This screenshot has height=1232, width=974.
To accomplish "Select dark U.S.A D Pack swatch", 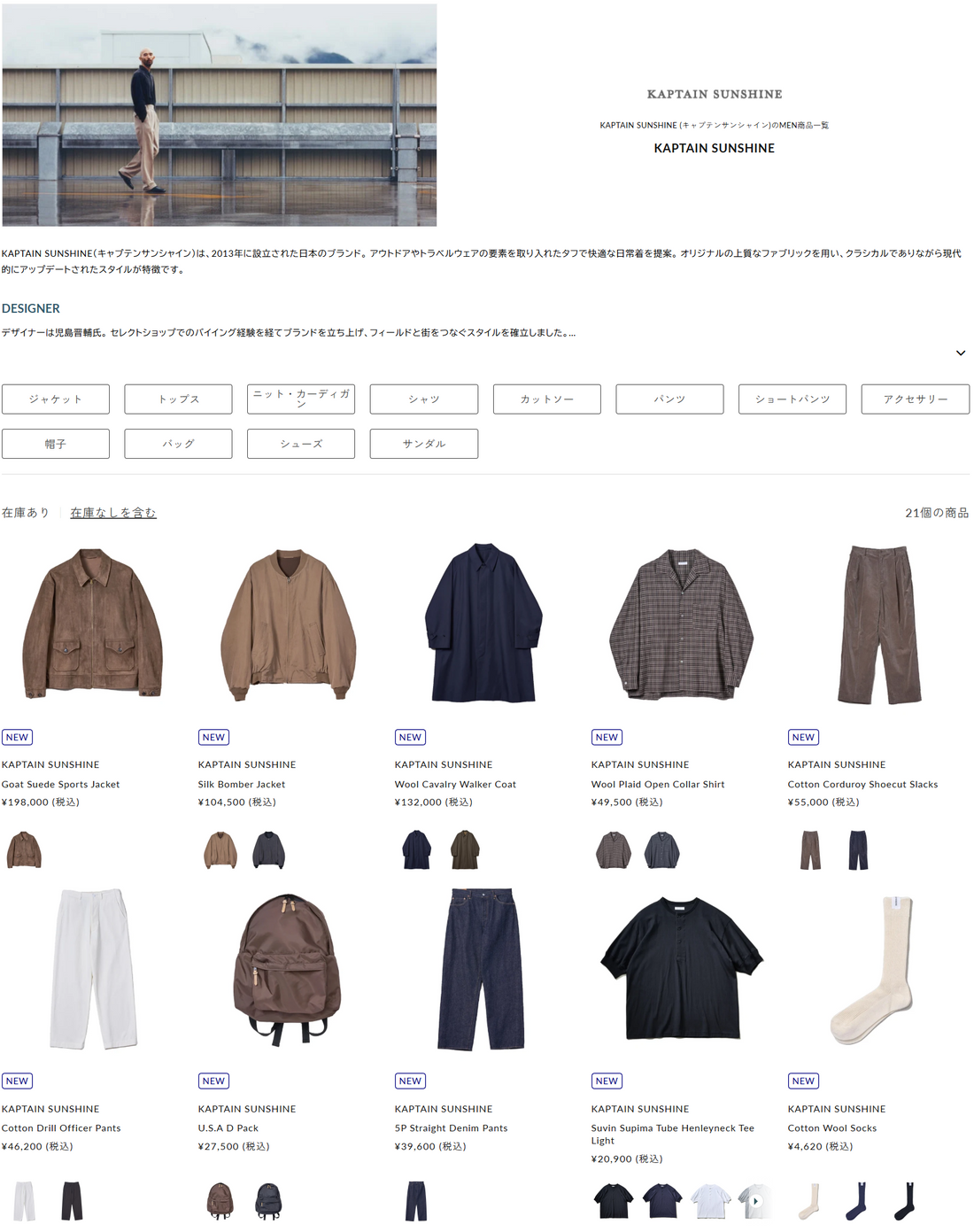I will 268,1201.
